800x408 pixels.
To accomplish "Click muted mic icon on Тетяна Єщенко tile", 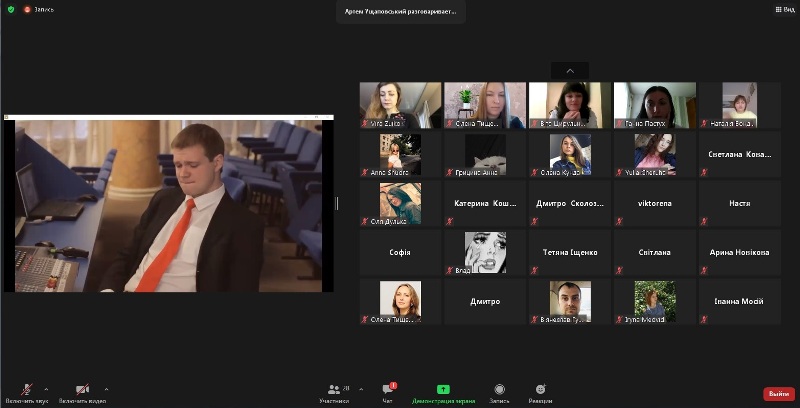I will point(534,270).
